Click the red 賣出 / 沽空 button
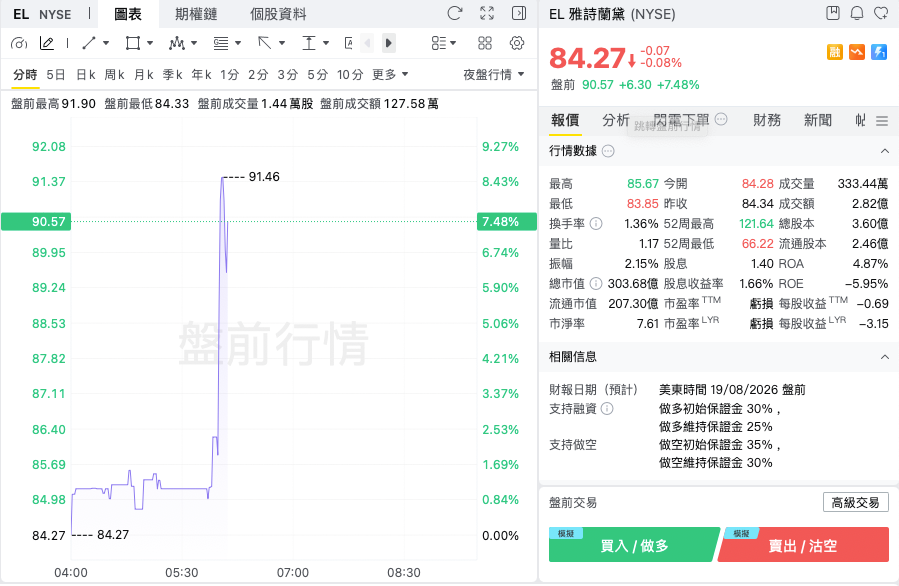Viewport: 899px width, 586px height. tap(803, 545)
